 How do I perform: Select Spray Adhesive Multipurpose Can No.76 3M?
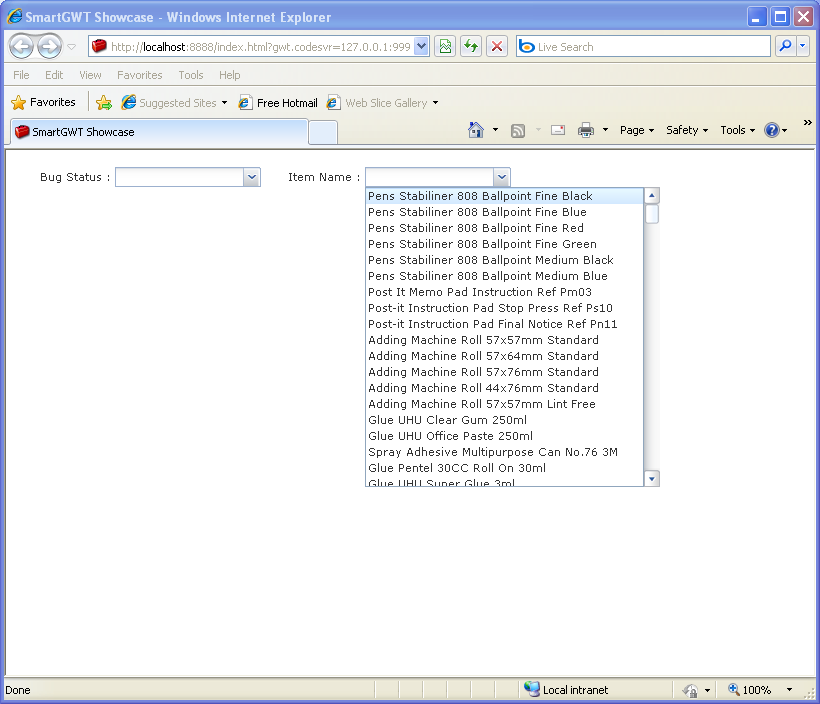[504, 452]
